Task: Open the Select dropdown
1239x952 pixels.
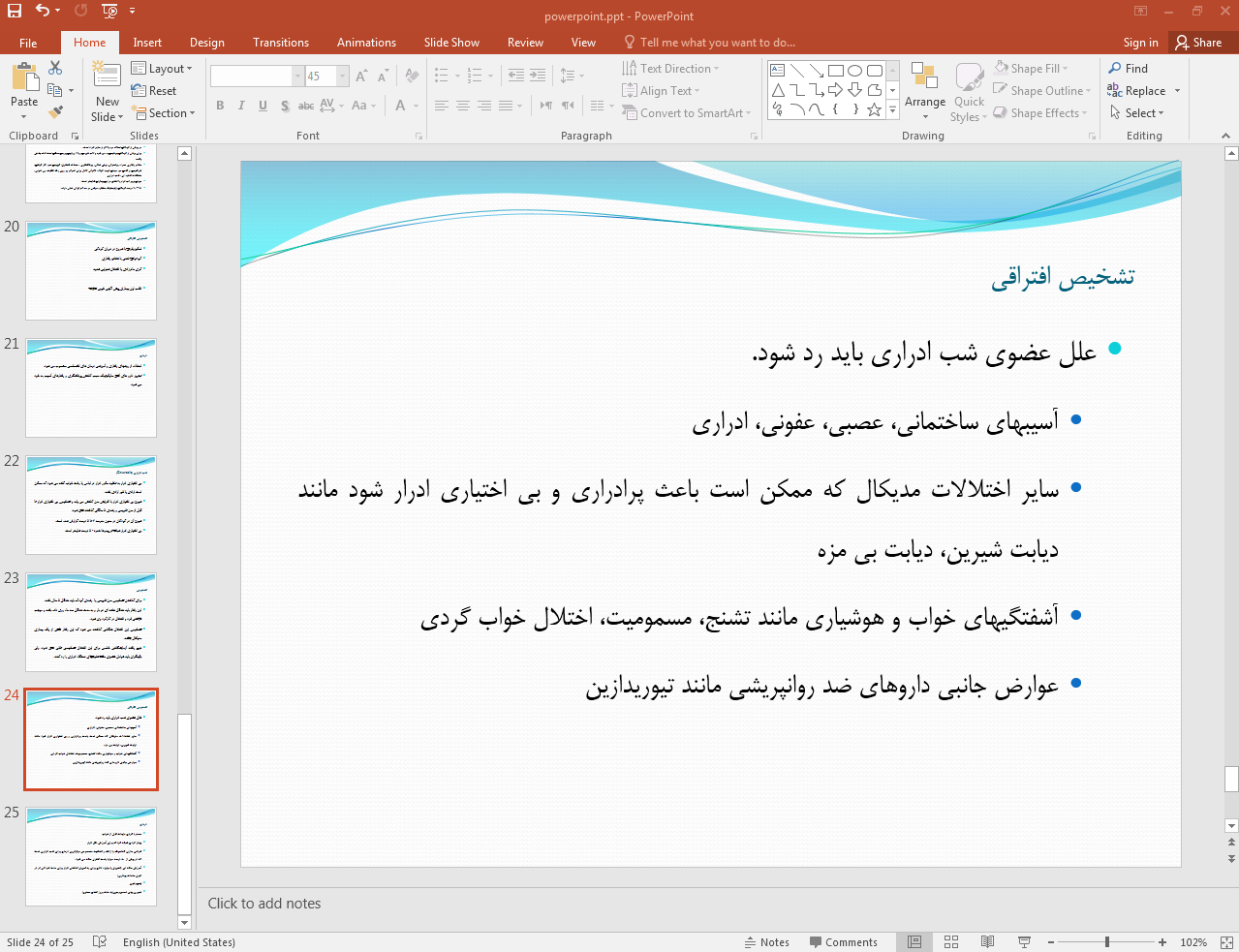Action: click(1136, 113)
